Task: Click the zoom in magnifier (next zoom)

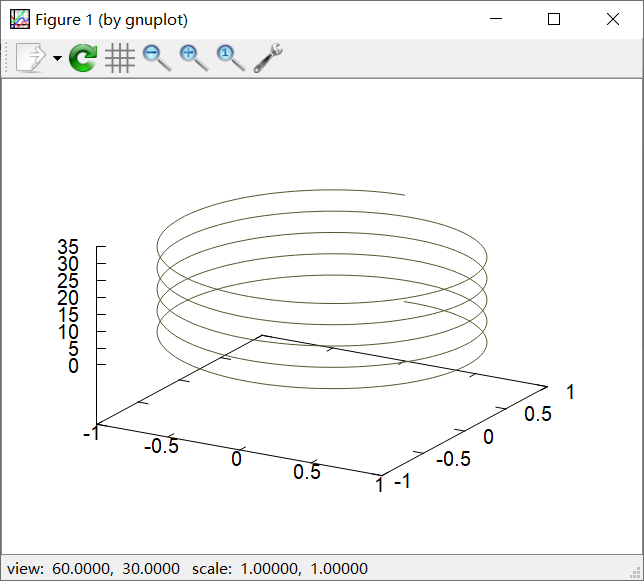Action: pyautogui.click(x=194, y=58)
